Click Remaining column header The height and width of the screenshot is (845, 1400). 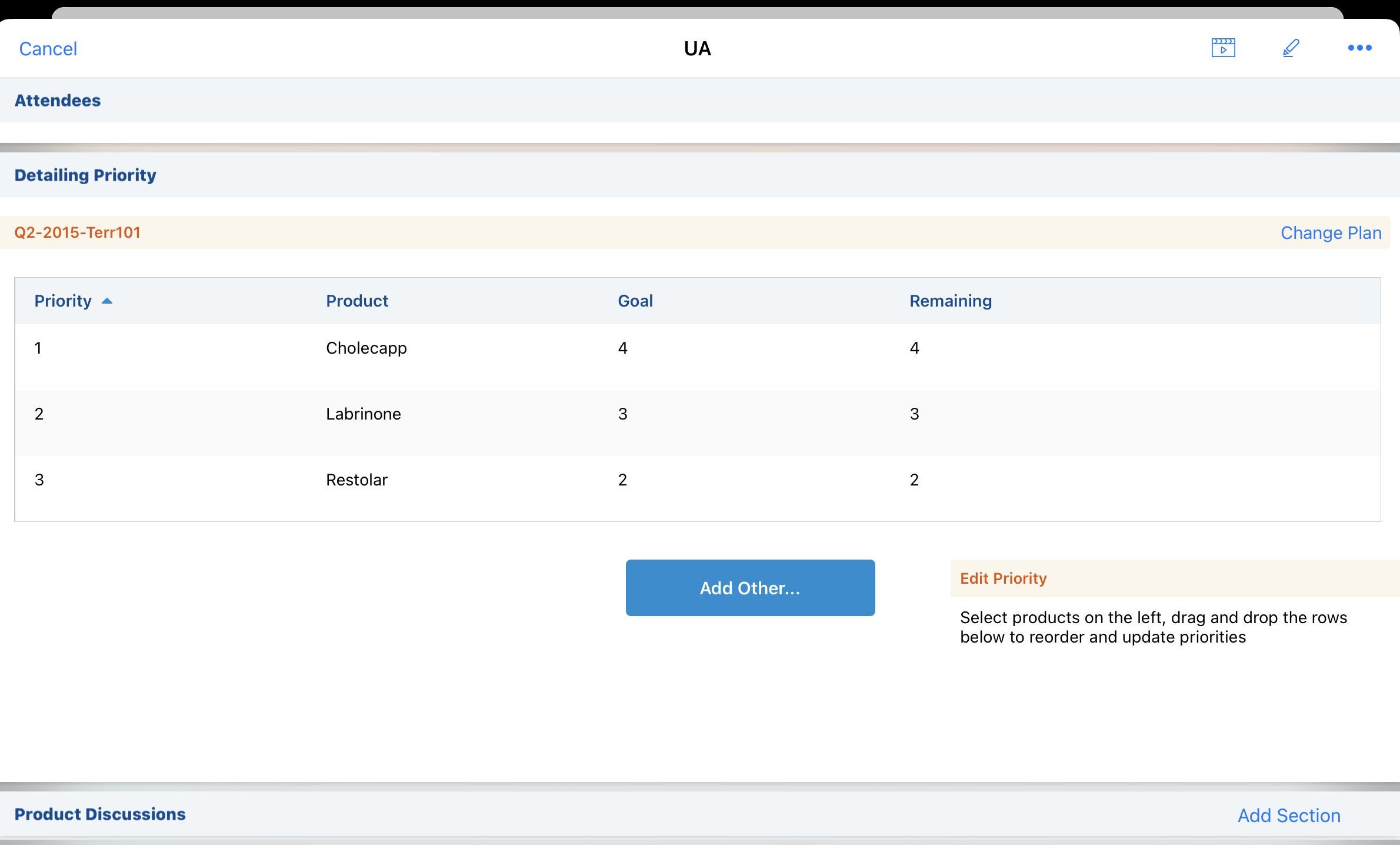pos(950,301)
